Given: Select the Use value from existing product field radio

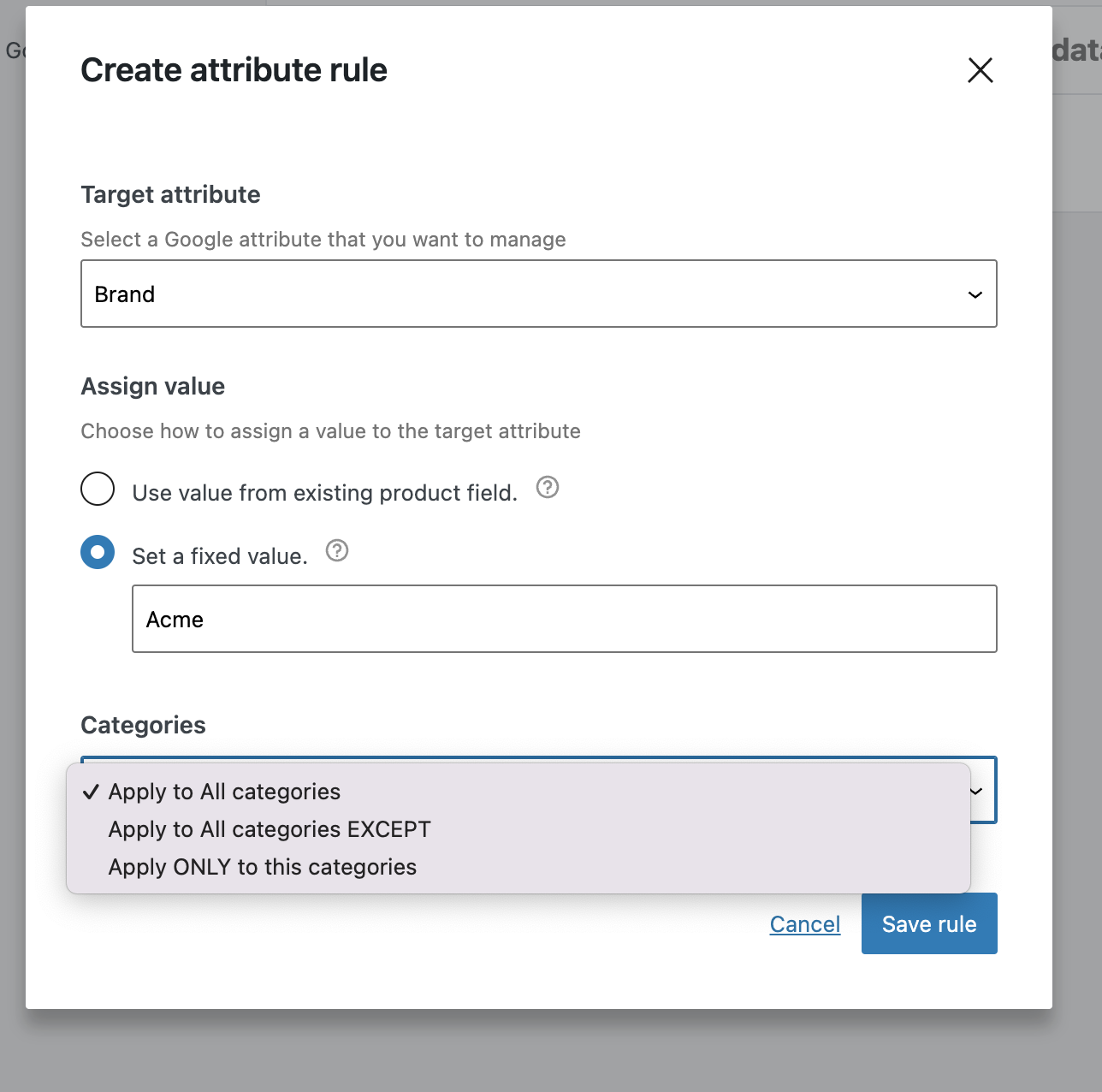Looking at the screenshot, I should click(x=98, y=489).
